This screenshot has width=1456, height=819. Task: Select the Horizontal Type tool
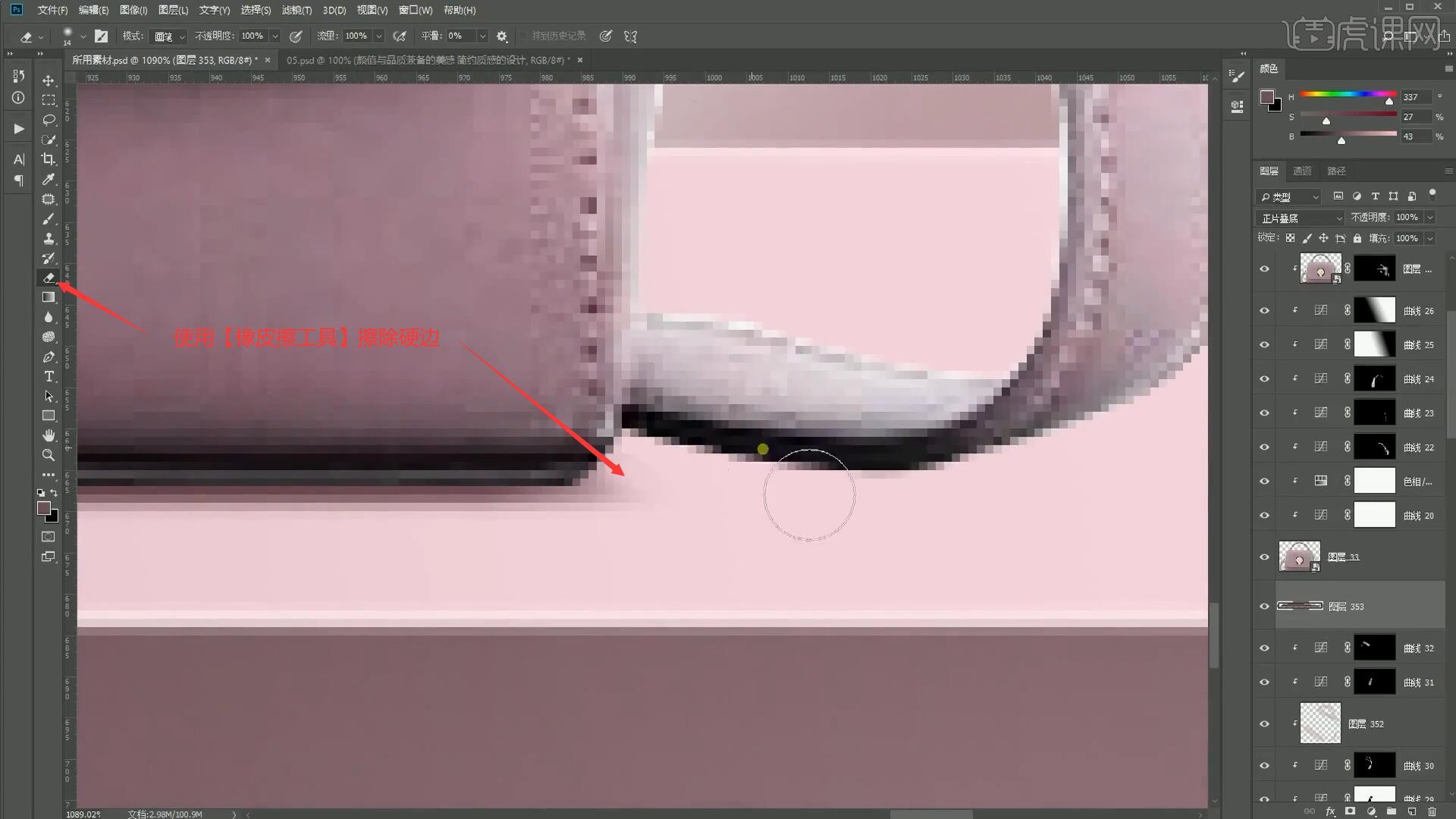[49, 376]
